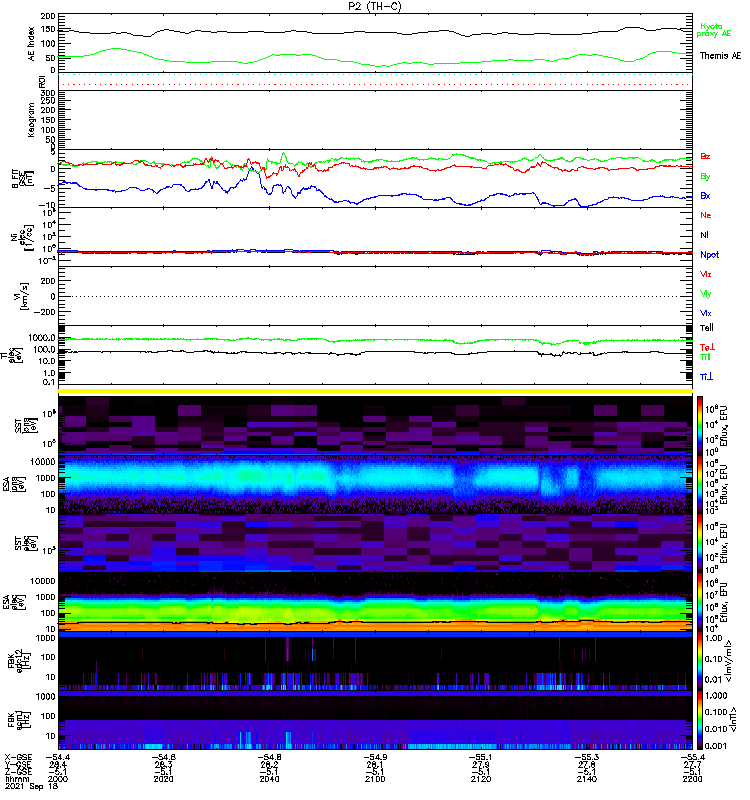Click the "-55.1" X-GSE position value
This screenshot has width=750, height=800.
[481, 757]
